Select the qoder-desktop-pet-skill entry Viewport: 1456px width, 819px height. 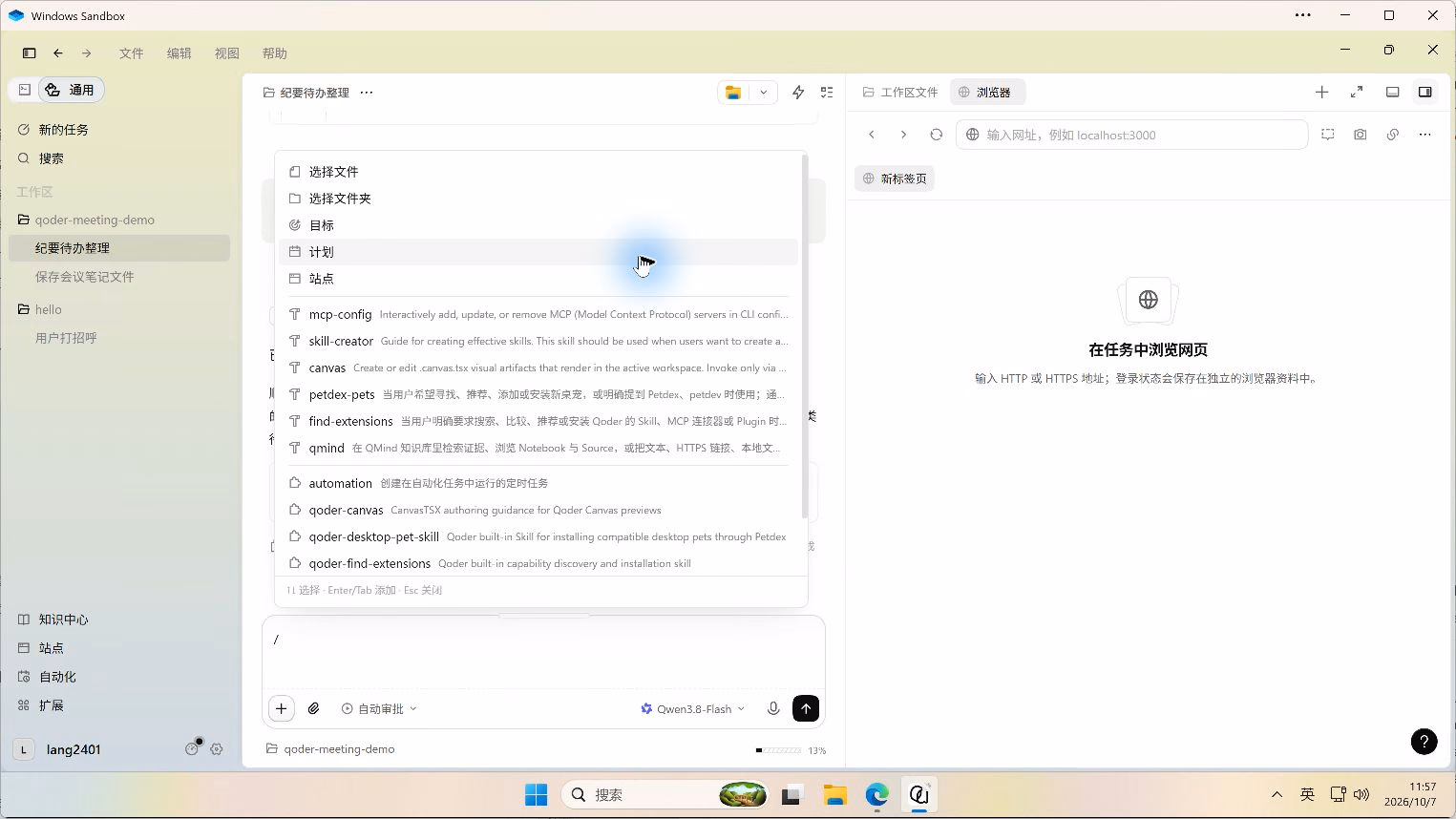click(538, 536)
